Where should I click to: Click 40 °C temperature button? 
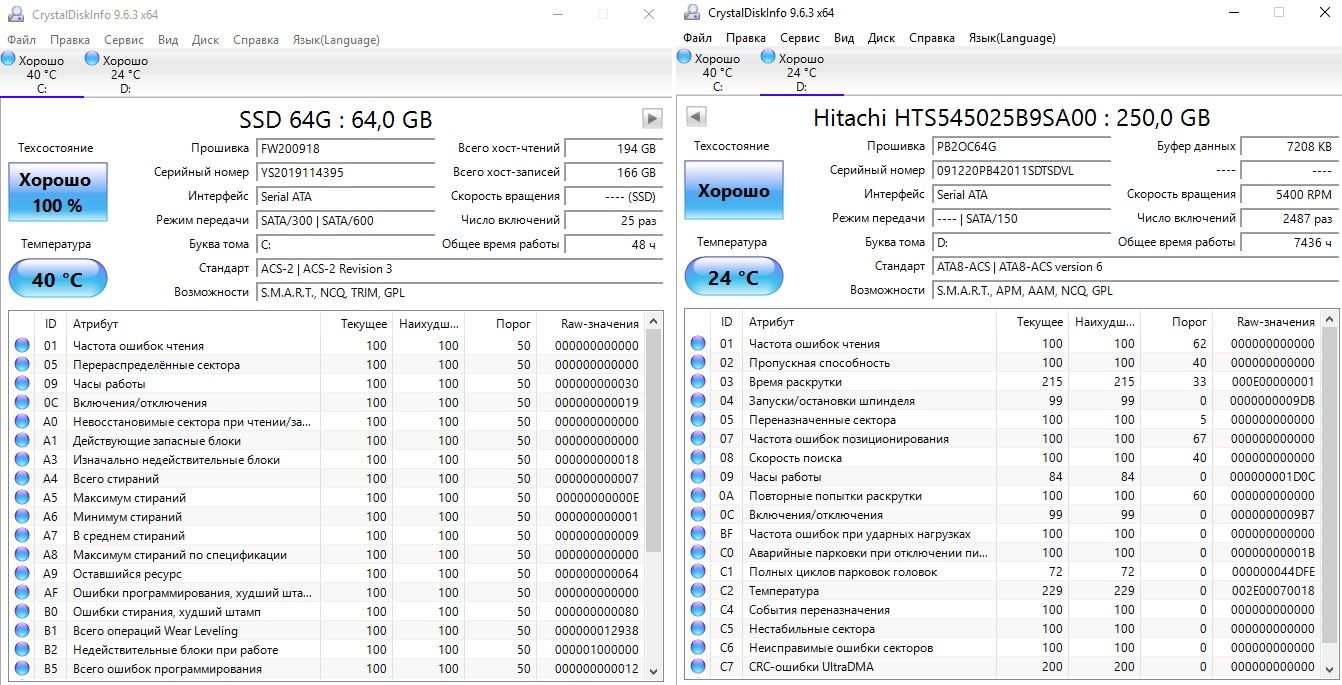pos(57,279)
